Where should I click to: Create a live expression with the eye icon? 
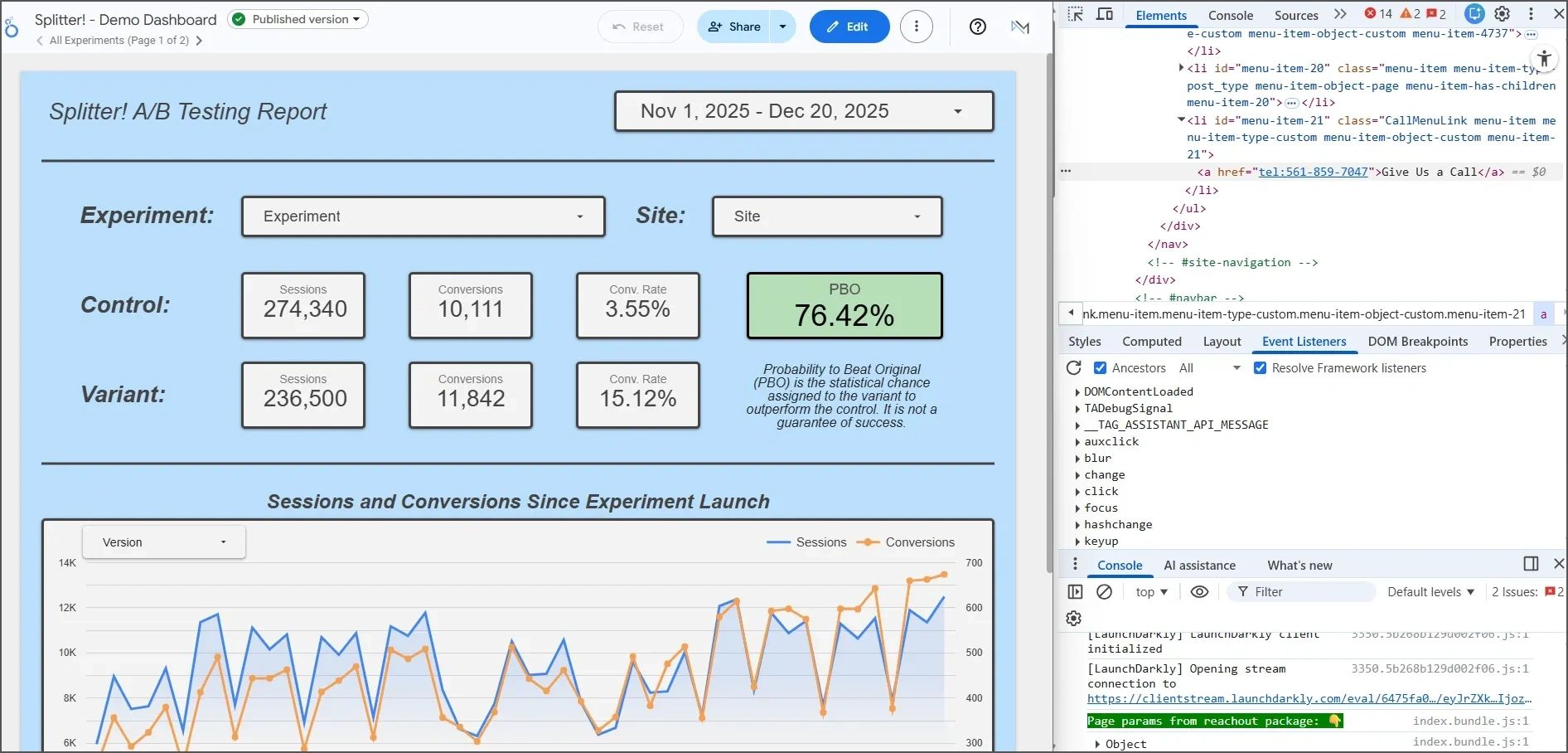pos(1199,591)
